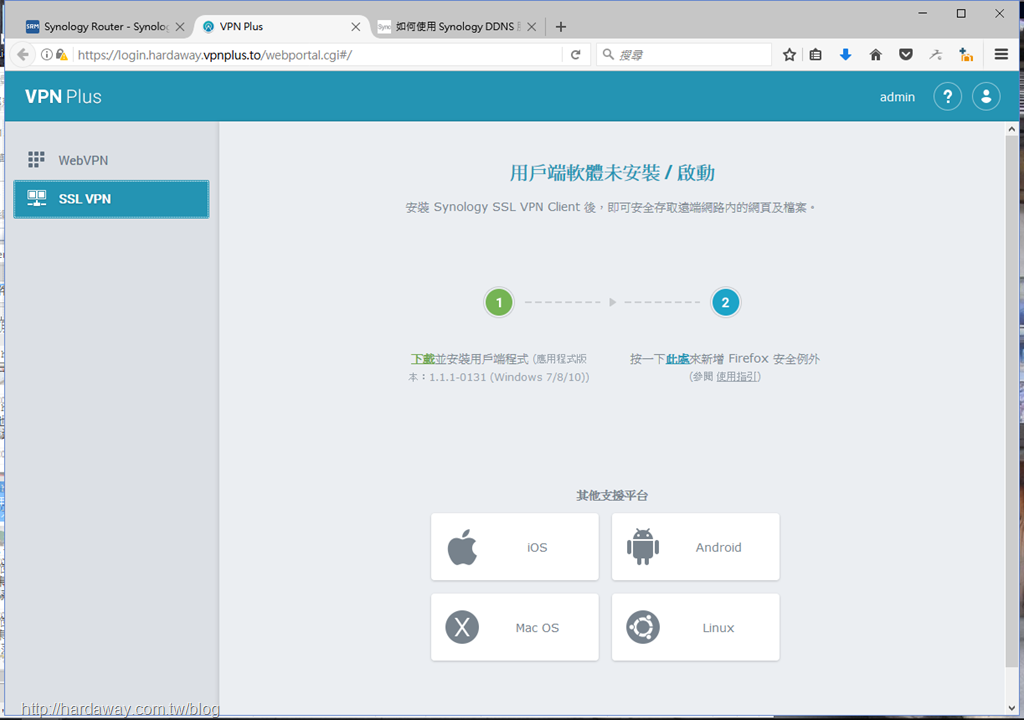Focus the browser address bar URL
This screenshot has width=1024, height=720.
[317, 55]
